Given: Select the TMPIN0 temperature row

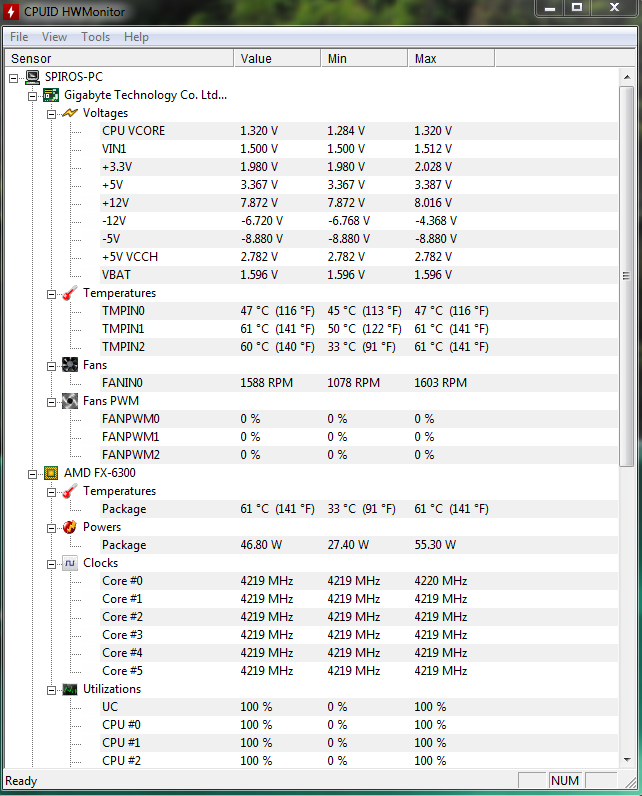Looking at the screenshot, I should [359, 311].
